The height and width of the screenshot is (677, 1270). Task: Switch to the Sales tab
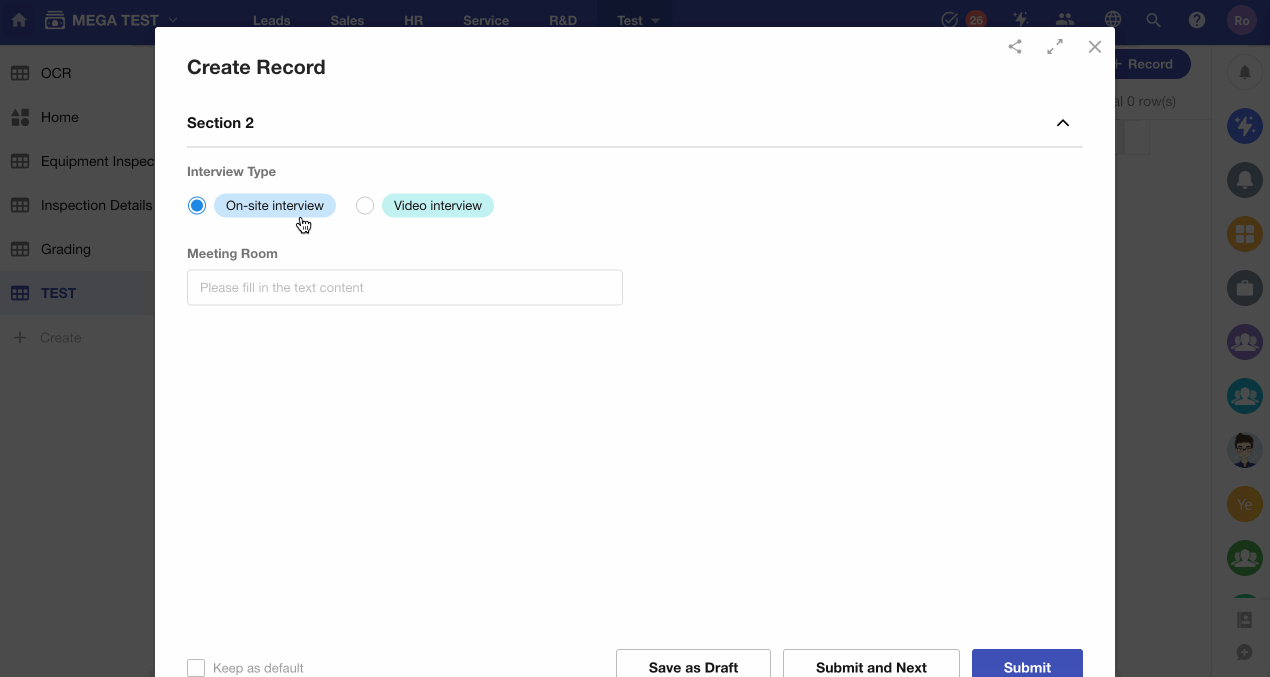pyautogui.click(x=347, y=21)
